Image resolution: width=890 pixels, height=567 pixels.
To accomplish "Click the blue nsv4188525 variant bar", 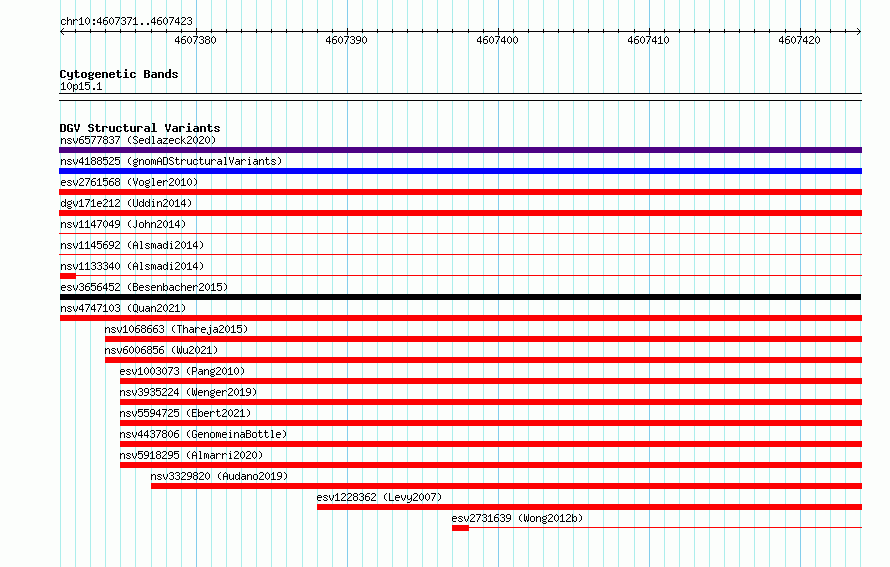I will tap(460, 171).
